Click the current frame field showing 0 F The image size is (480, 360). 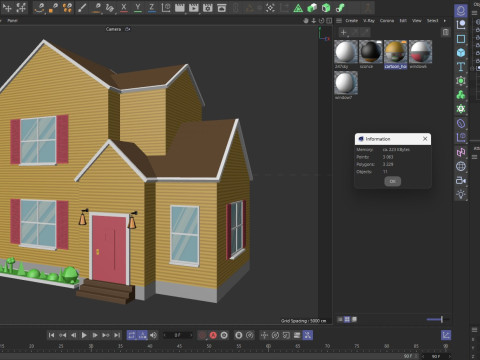[x=178, y=335]
